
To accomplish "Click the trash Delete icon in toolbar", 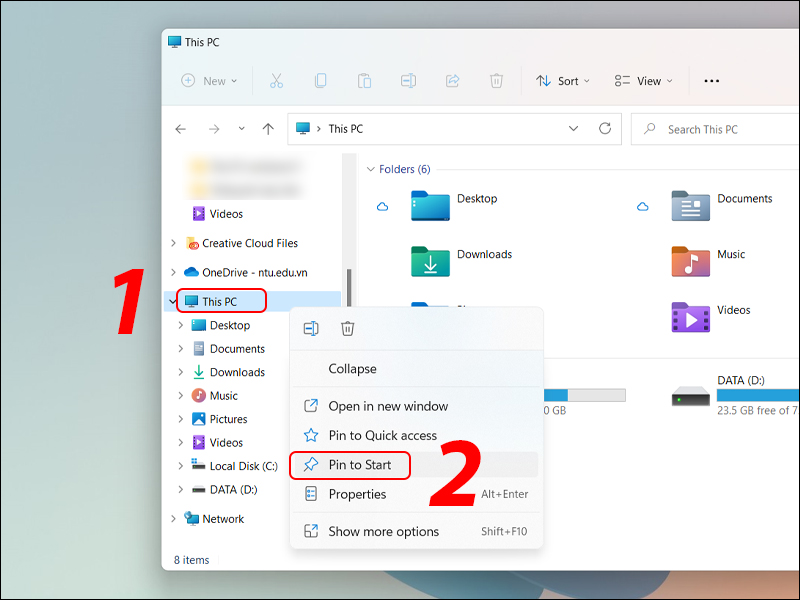I will [x=496, y=81].
